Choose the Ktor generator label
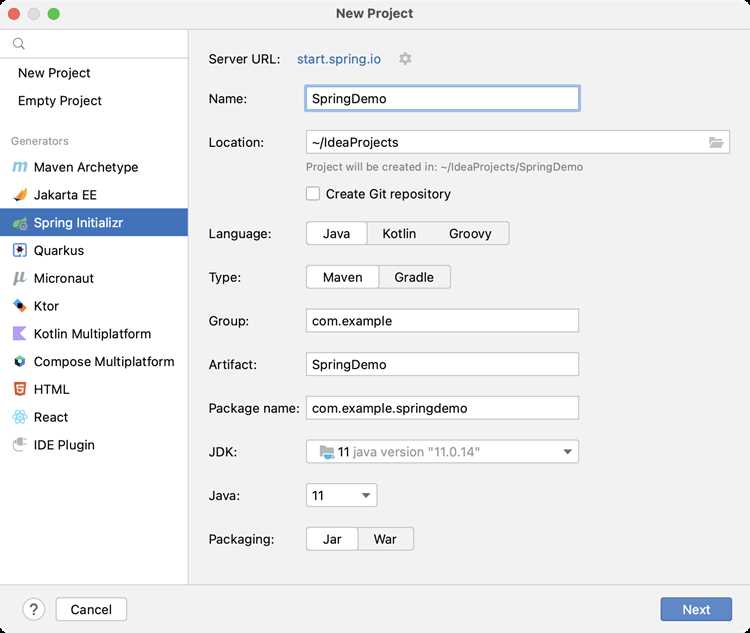This screenshot has height=633, width=750. [46, 306]
